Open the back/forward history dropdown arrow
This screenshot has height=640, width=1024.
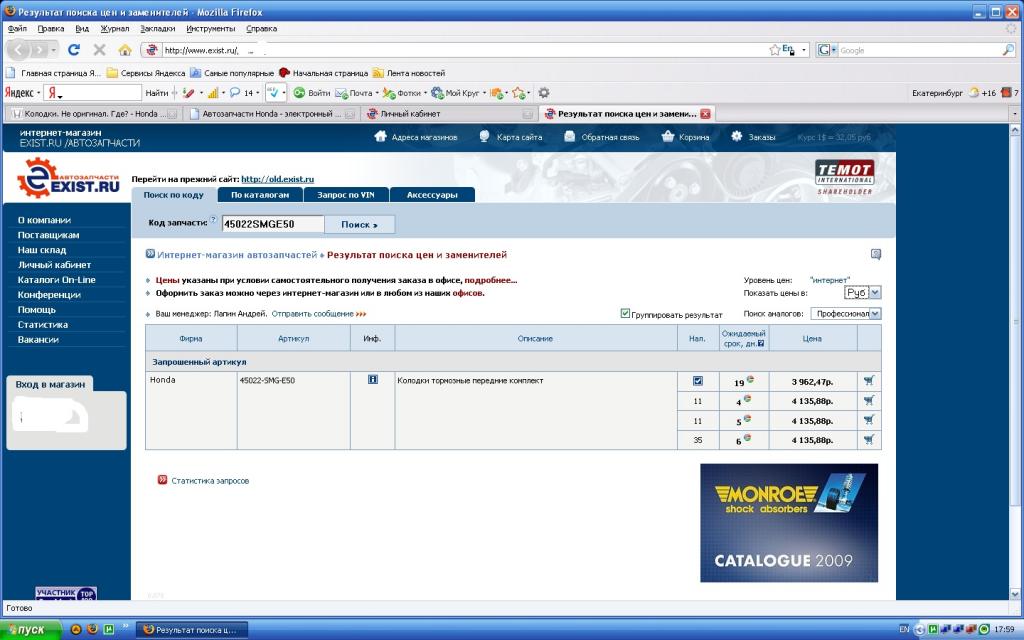54,50
